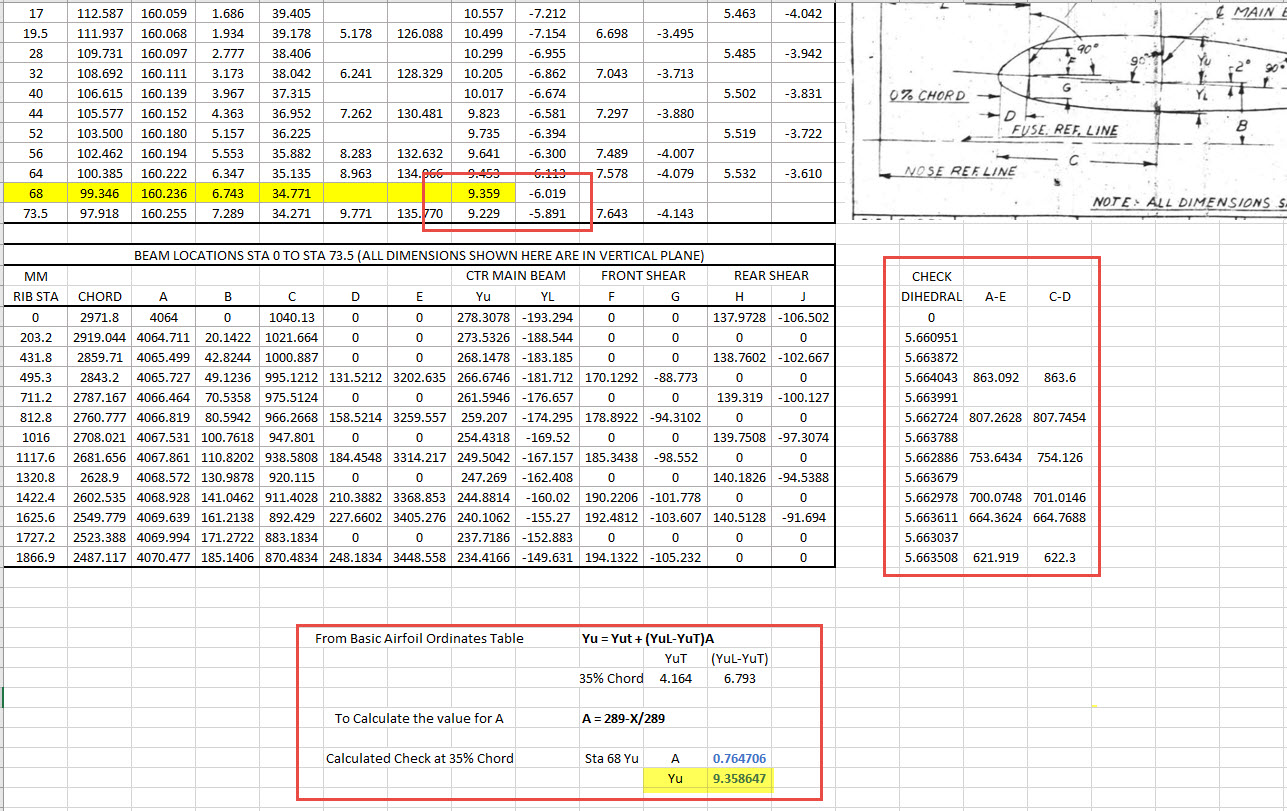The width and height of the screenshot is (1287, 811).
Task: Select the C-D value 863.6
Action: tap(1059, 377)
